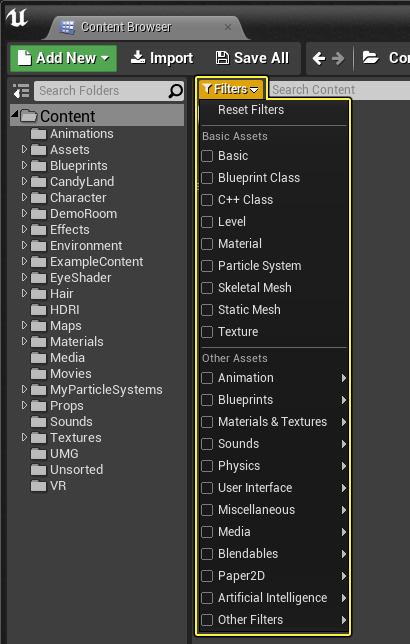
Task: Click the Search Content field
Action: click(340, 90)
